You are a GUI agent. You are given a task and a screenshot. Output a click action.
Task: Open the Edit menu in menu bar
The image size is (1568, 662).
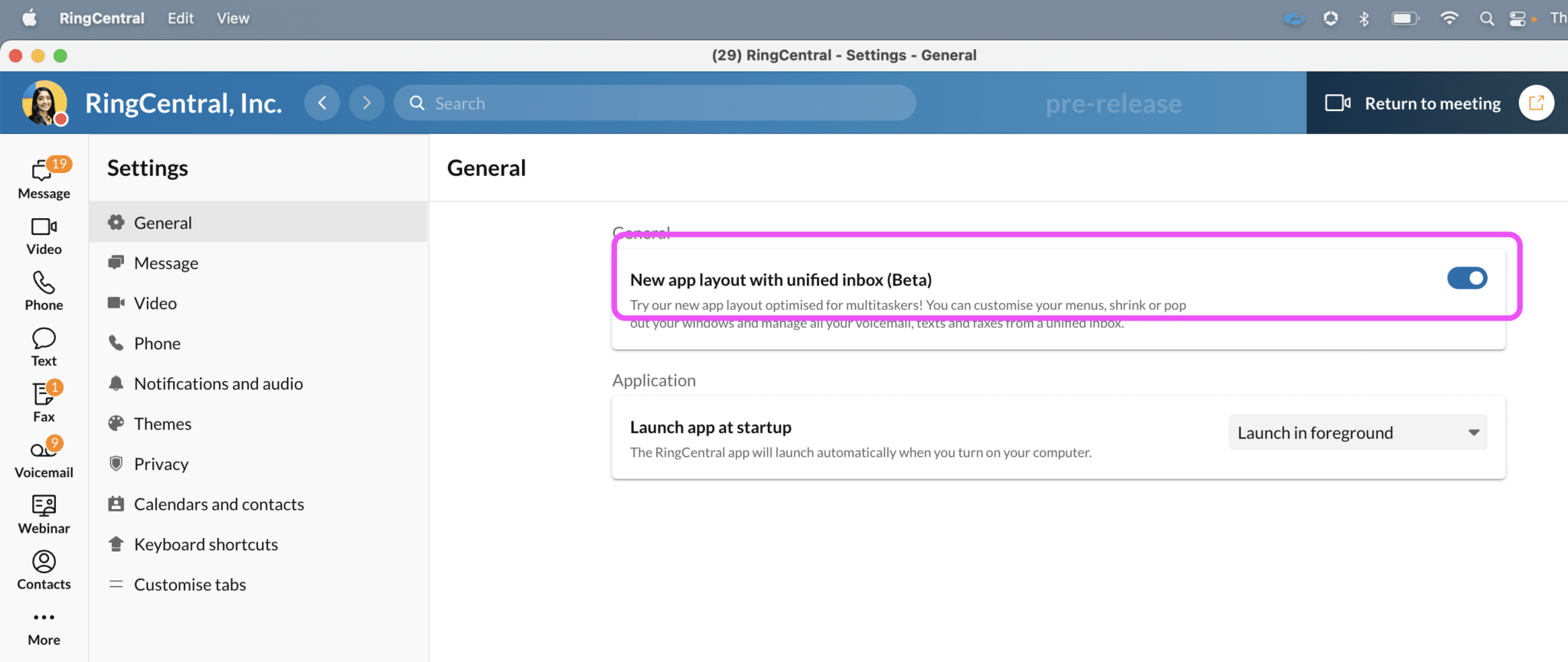(x=180, y=18)
